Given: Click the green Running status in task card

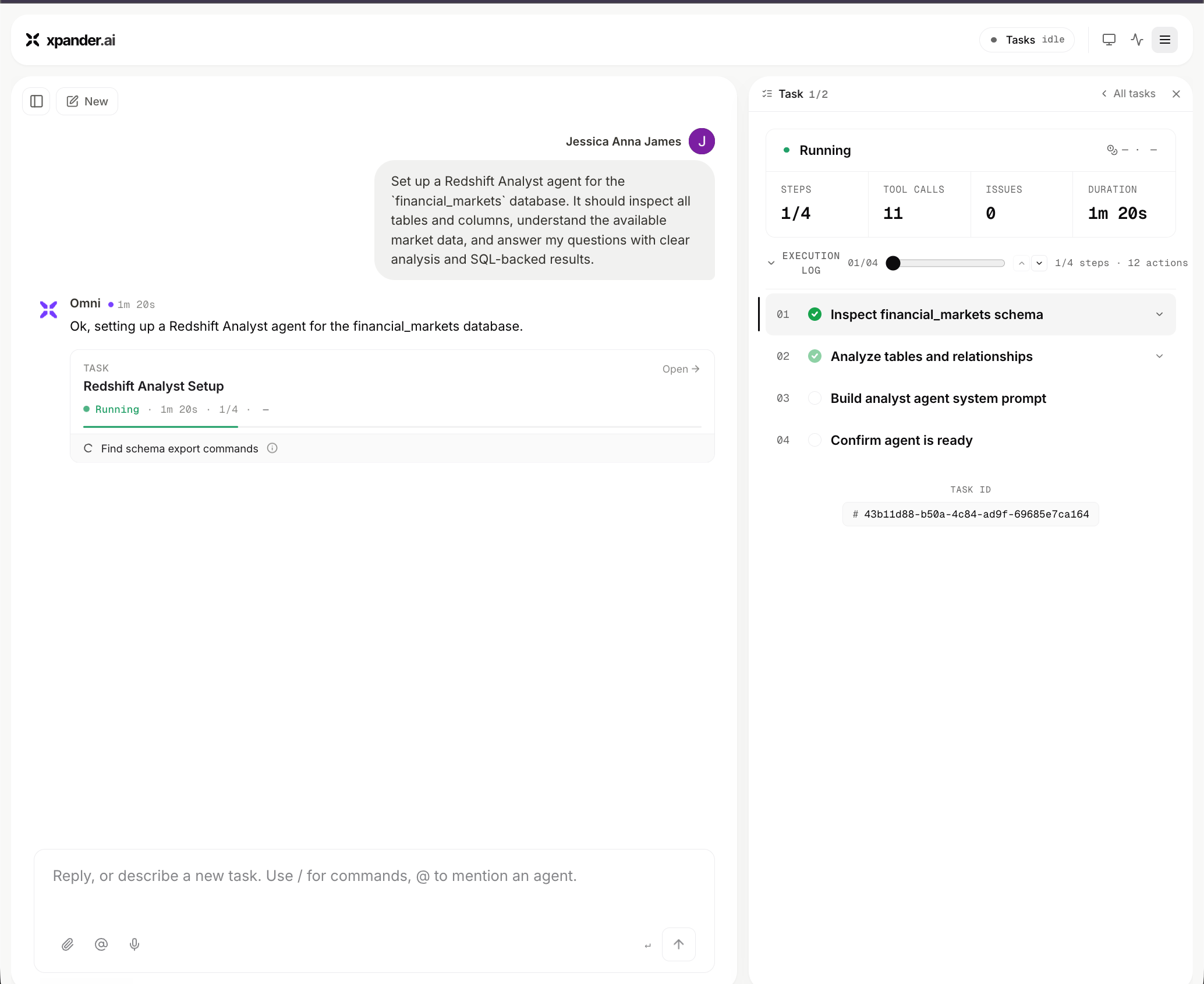Looking at the screenshot, I should pyautogui.click(x=117, y=409).
